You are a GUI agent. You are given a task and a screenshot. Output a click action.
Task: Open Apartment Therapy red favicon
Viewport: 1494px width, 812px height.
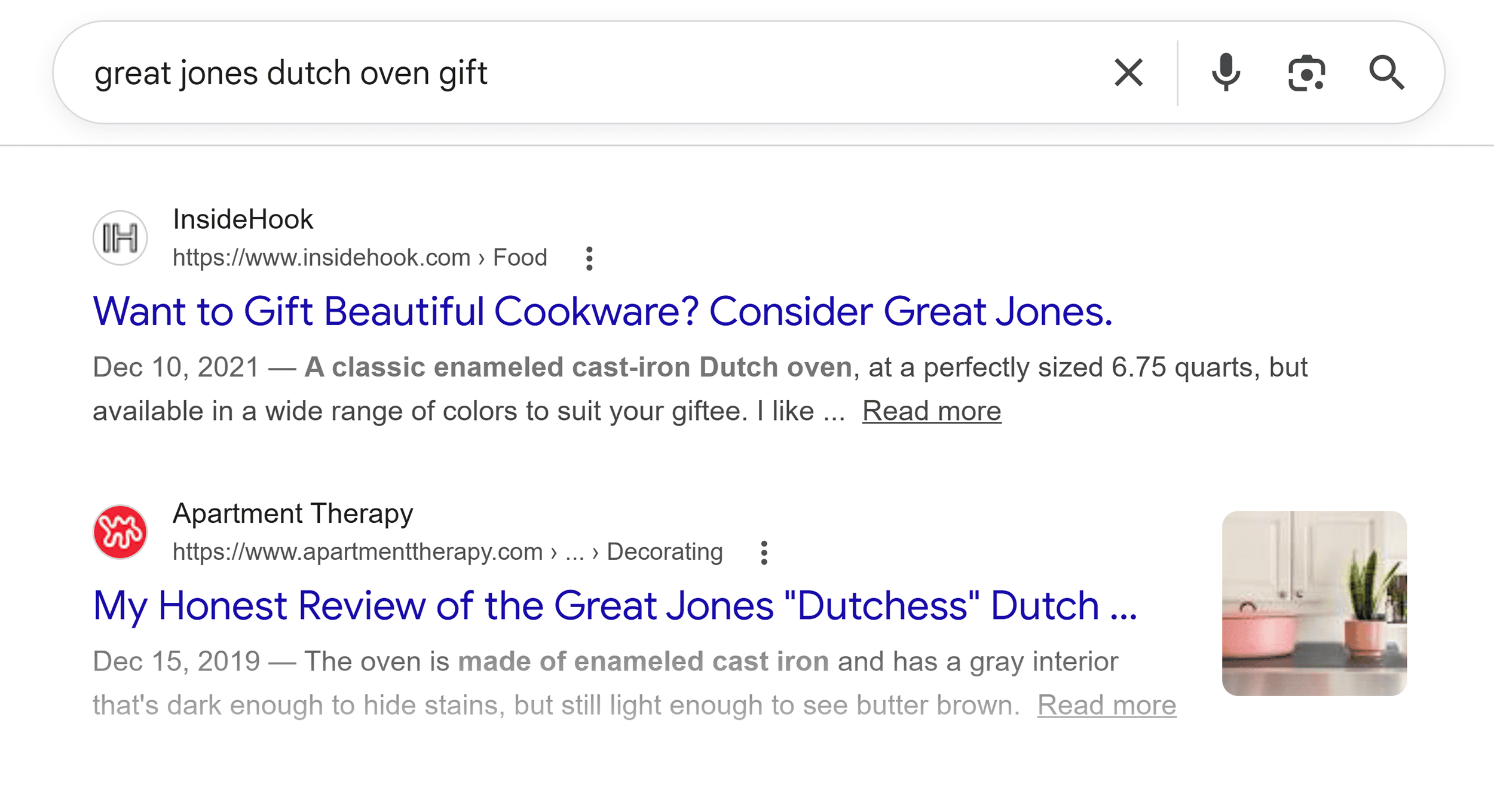click(x=120, y=532)
